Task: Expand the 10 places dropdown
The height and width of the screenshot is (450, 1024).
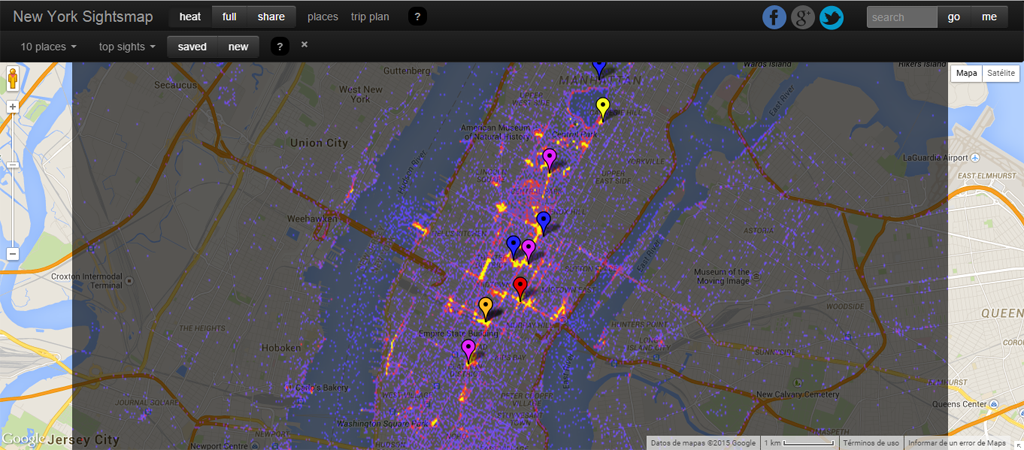Action: pyautogui.click(x=46, y=46)
